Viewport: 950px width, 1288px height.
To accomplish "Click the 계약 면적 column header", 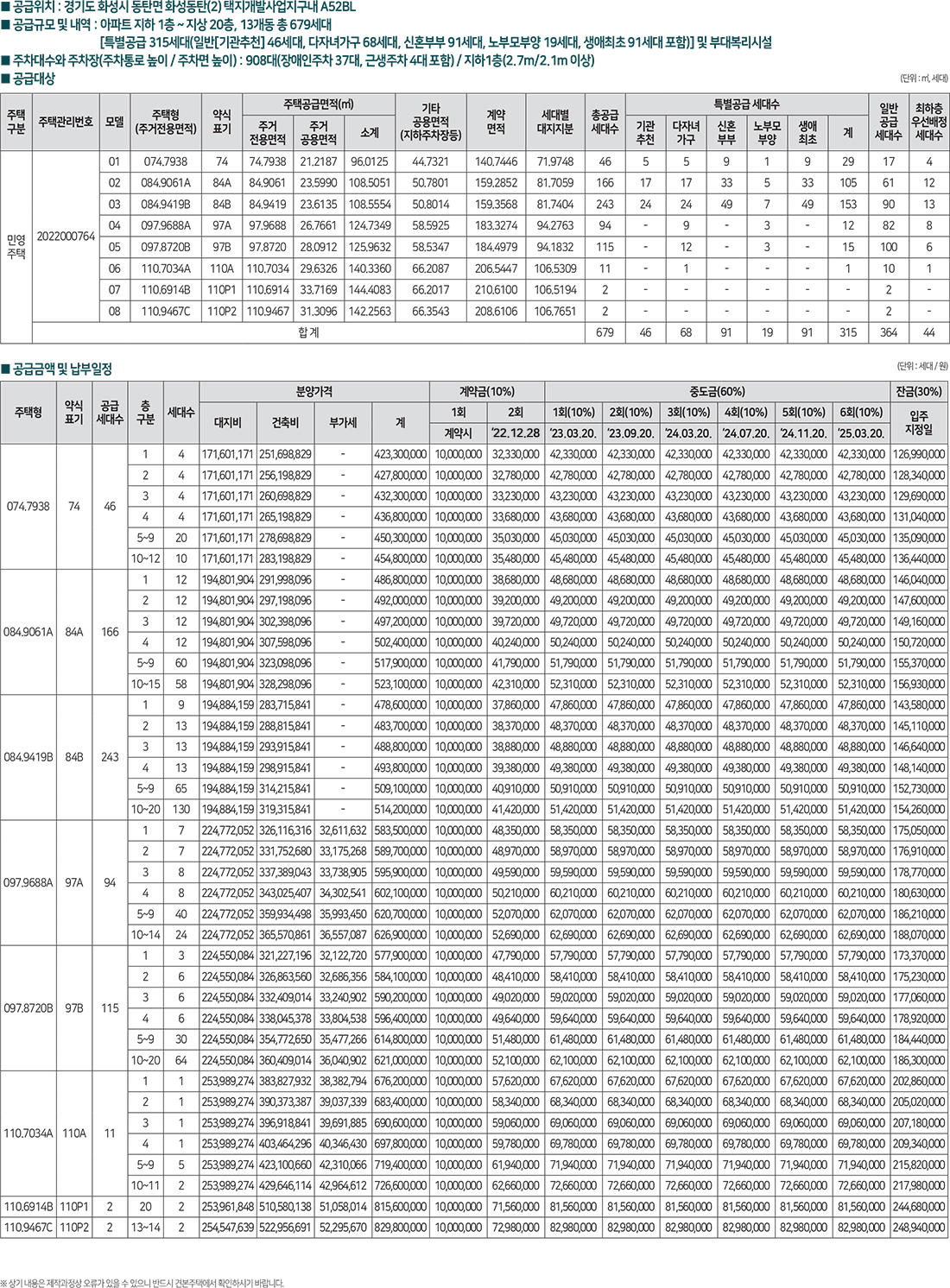I will point(496,122).
